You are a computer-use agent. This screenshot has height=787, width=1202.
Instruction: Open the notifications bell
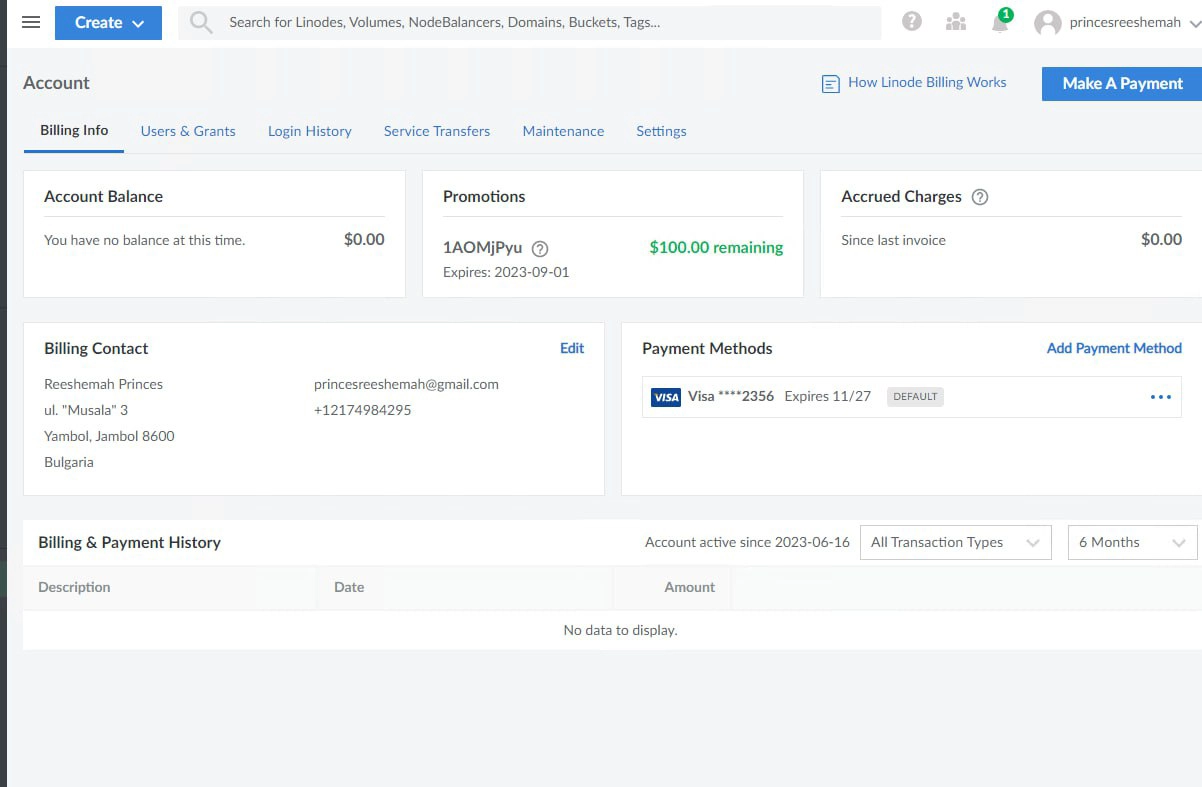999,23
